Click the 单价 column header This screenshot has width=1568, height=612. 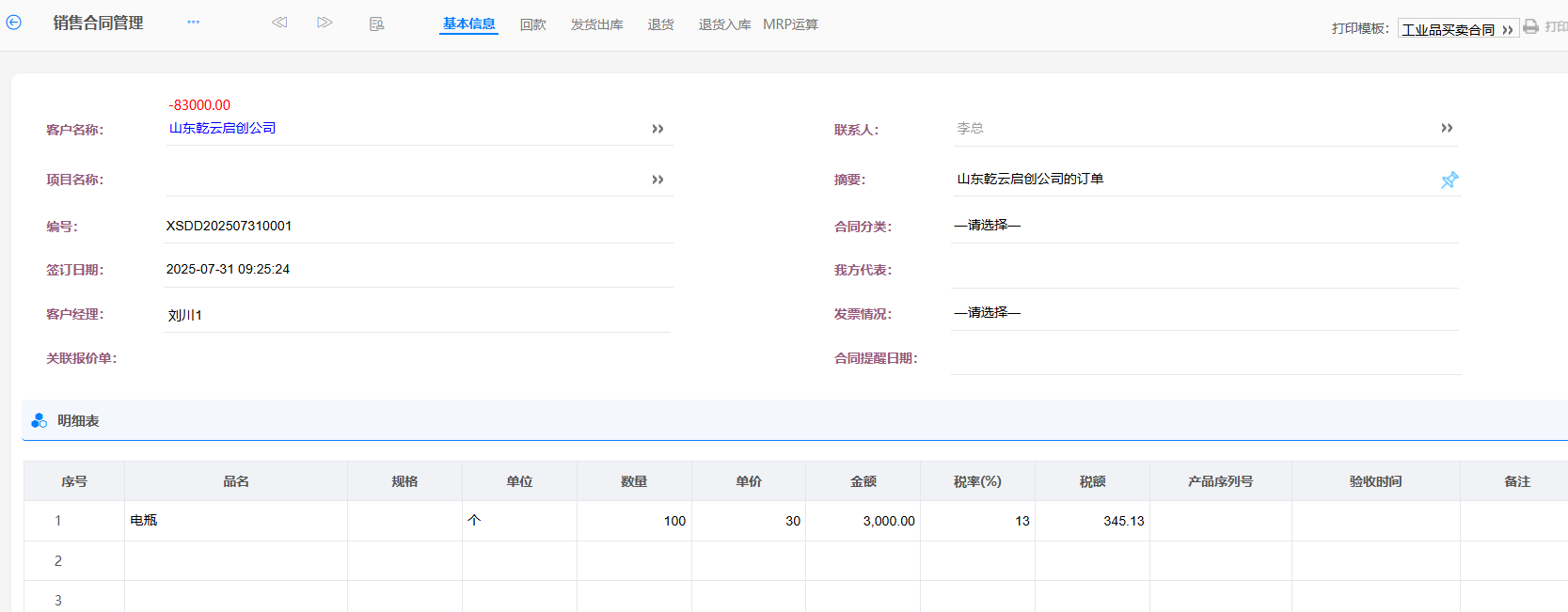[749, 481]
